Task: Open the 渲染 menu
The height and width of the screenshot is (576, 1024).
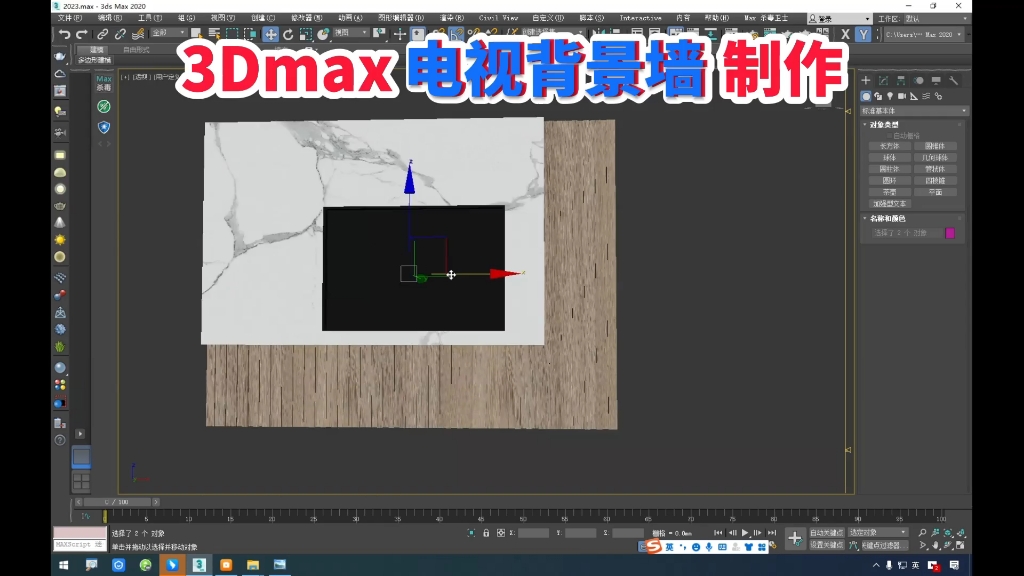Action: (452, 17)
